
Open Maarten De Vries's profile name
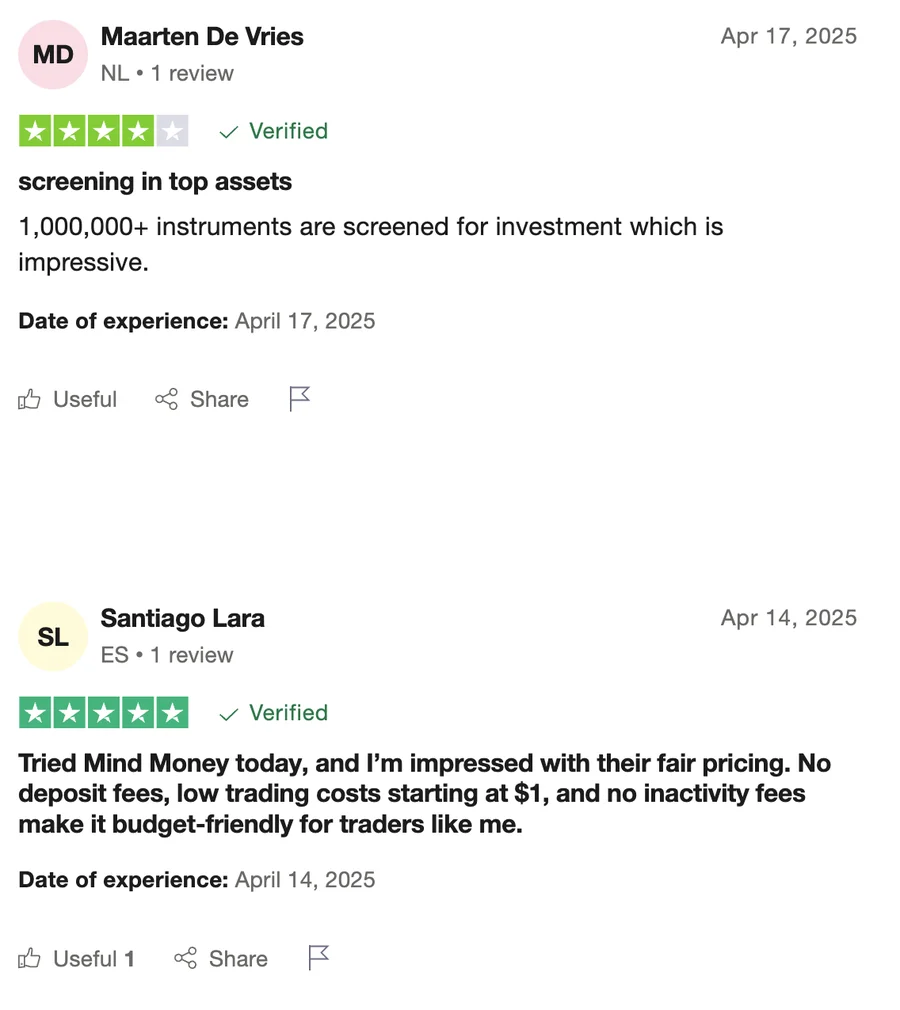(202, 37)
